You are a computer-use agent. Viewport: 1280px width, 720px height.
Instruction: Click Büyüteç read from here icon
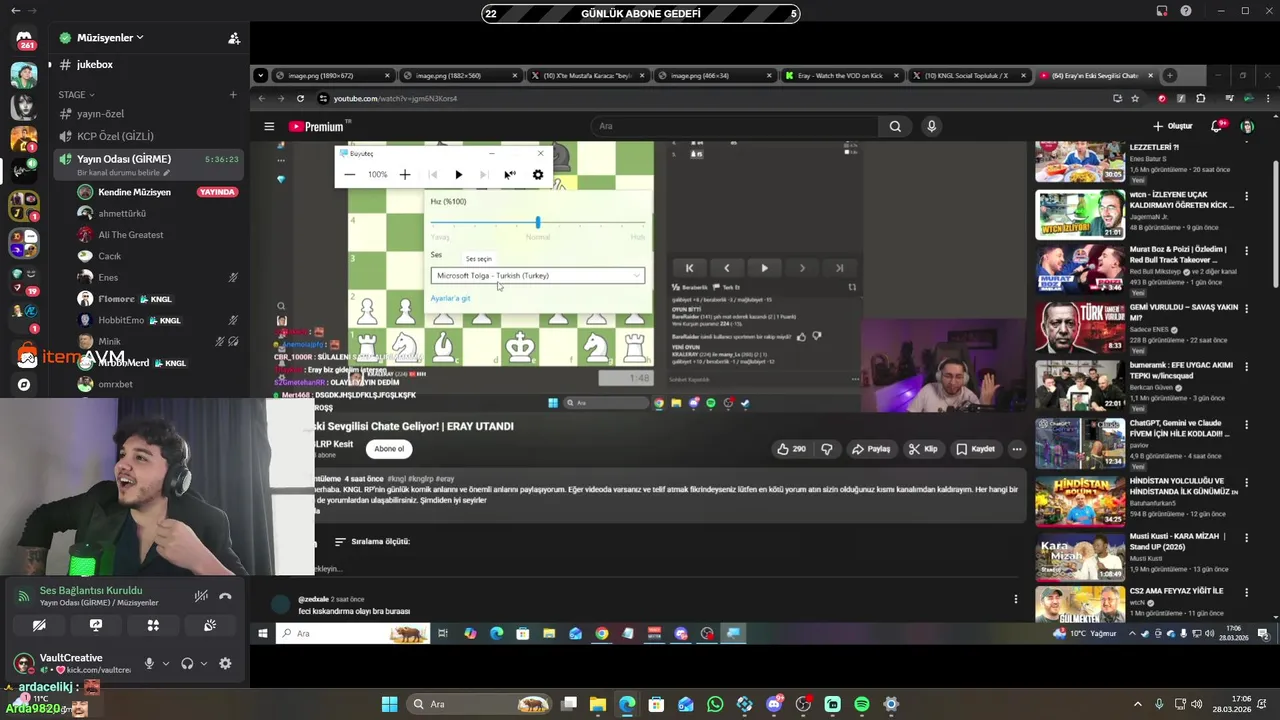point(510,174)
